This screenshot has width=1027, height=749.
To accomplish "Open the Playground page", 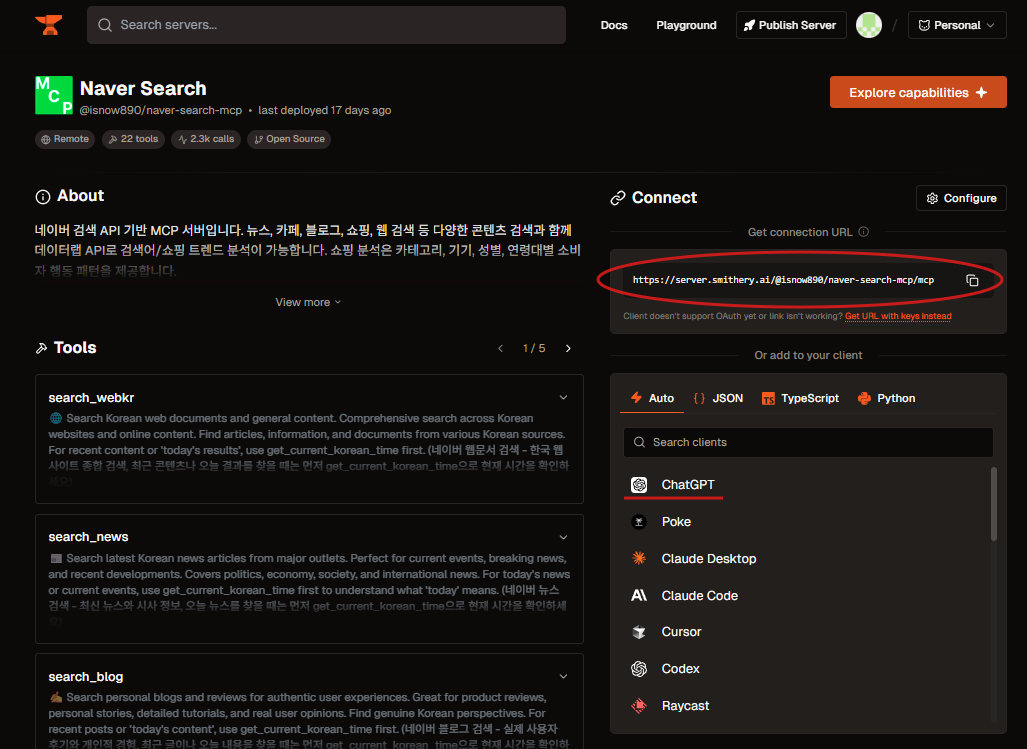I will click(x=686, y=25).
